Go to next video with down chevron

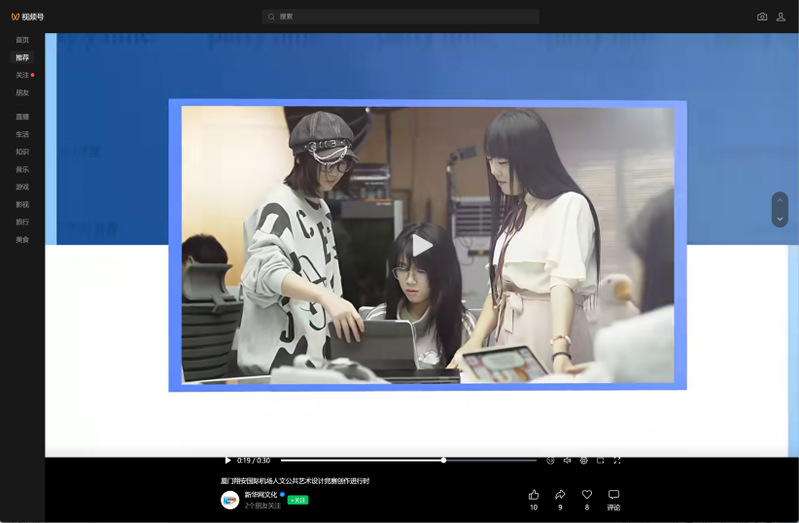click(780, 219)
